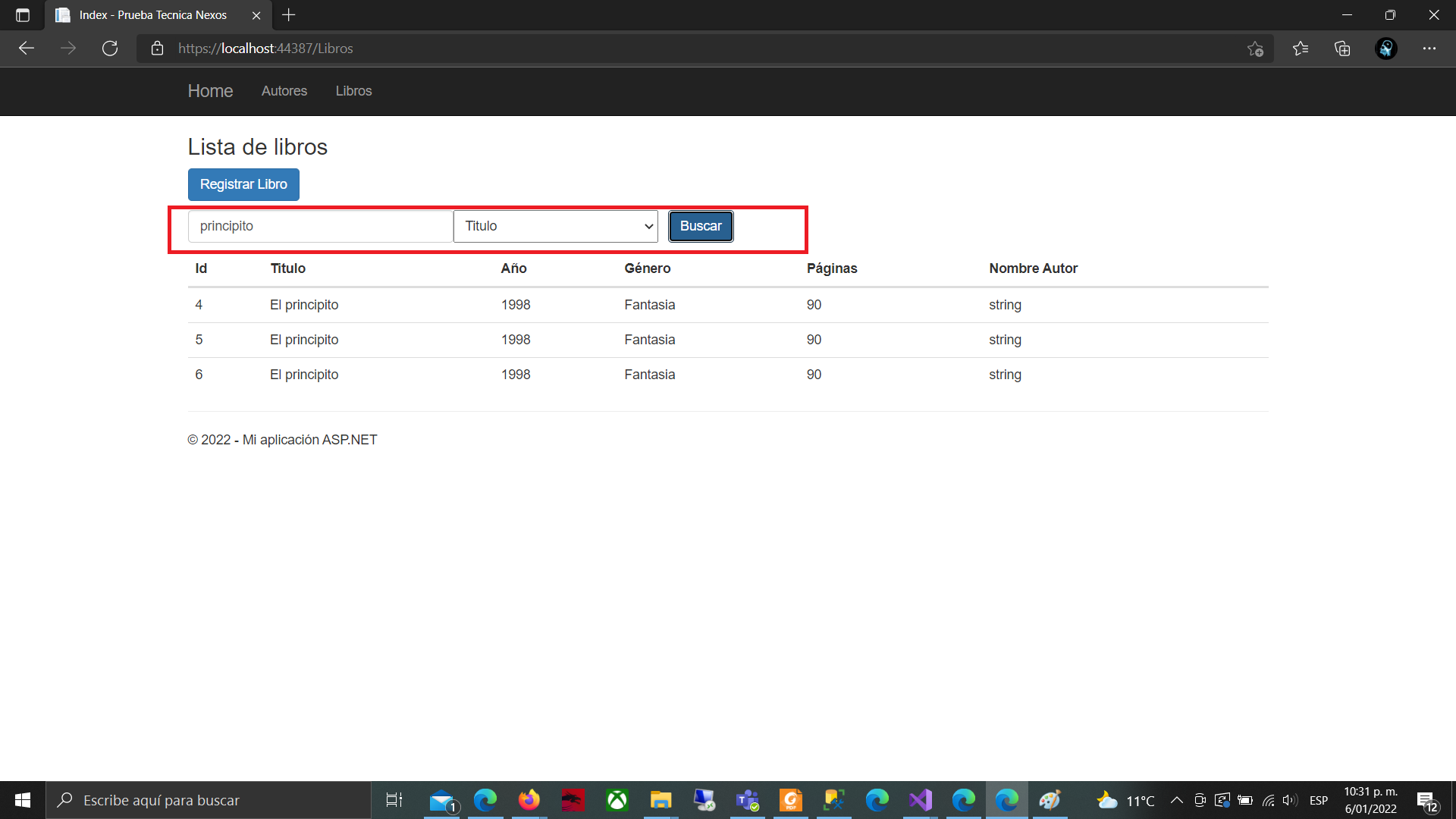
Task: Open the browser settings menu
Action: coord(1430,48)
